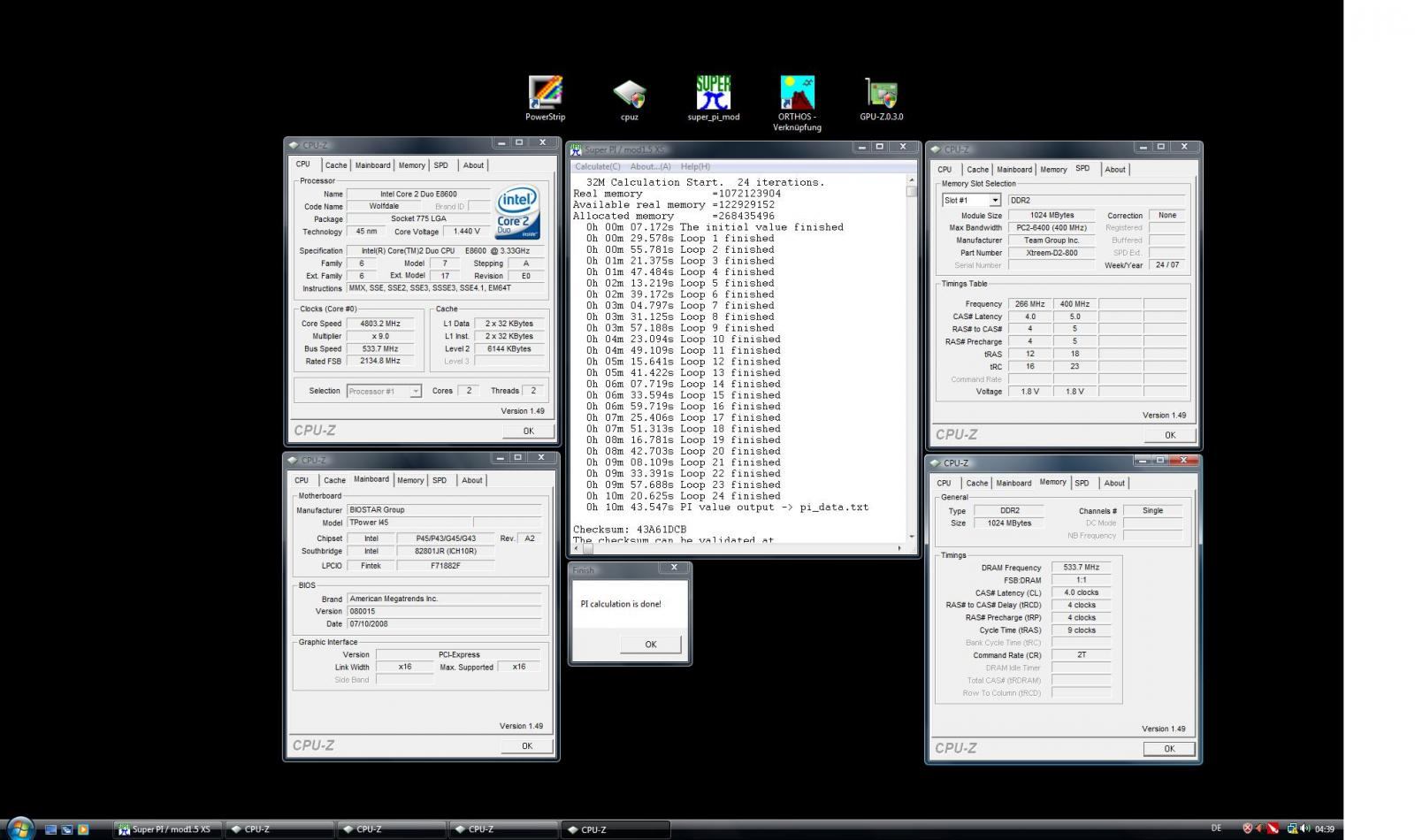
Task: Open the Calculate(C) menu in Super PI
Action: pos(598,166)
